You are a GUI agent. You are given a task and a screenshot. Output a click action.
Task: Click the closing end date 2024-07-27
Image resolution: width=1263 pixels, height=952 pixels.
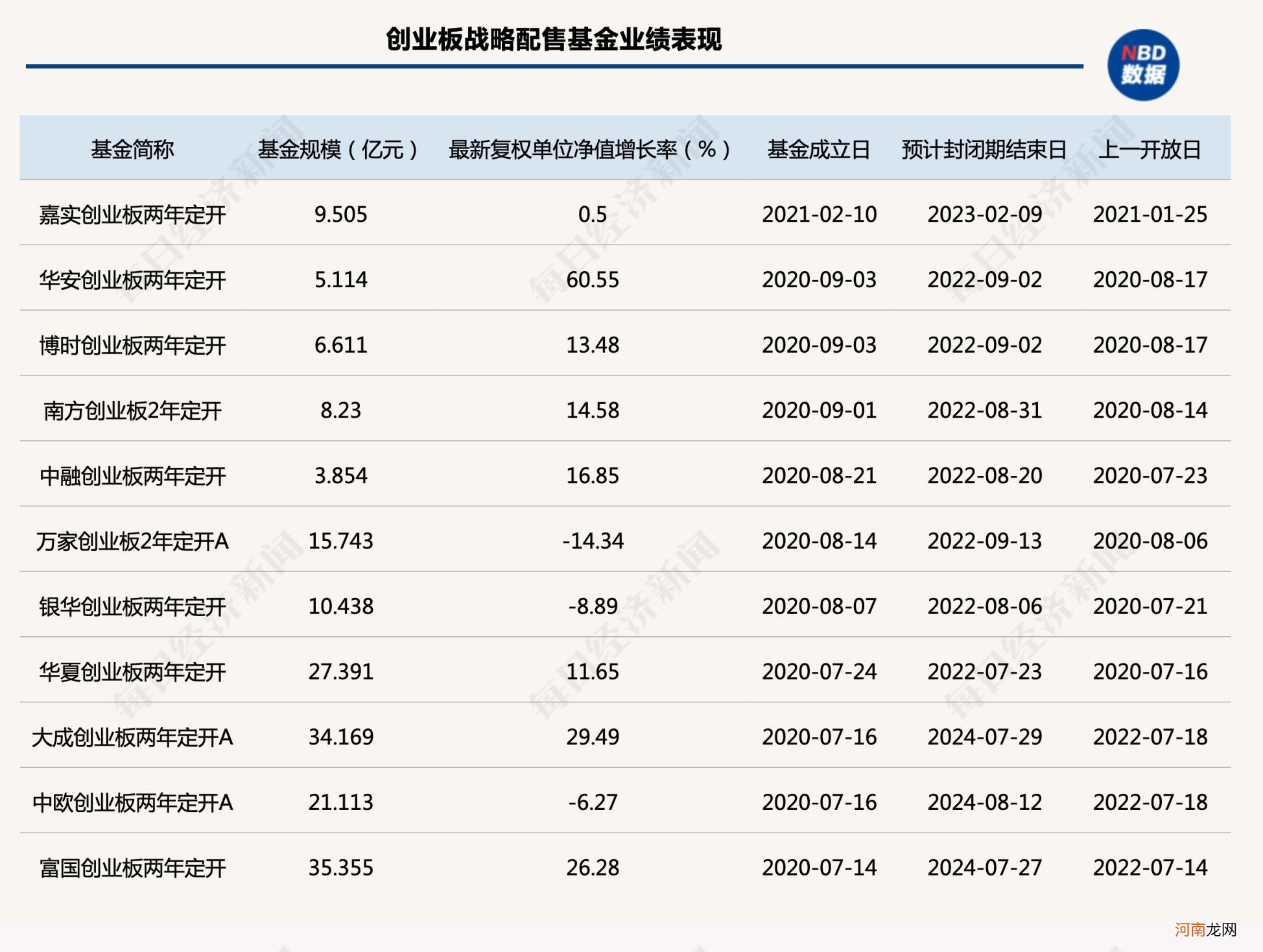[x=984, y=868]
